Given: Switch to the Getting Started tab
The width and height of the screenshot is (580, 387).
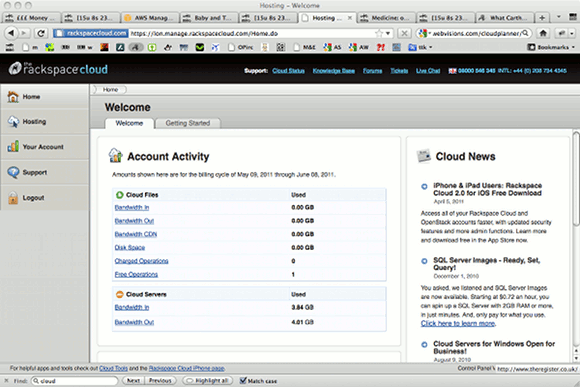Looking at the screenshot, I should click(188, 123).
